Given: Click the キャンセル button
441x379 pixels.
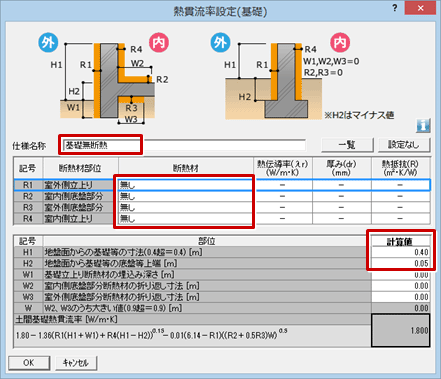Looking at the screenshot, I should click(x=76, y=363).
